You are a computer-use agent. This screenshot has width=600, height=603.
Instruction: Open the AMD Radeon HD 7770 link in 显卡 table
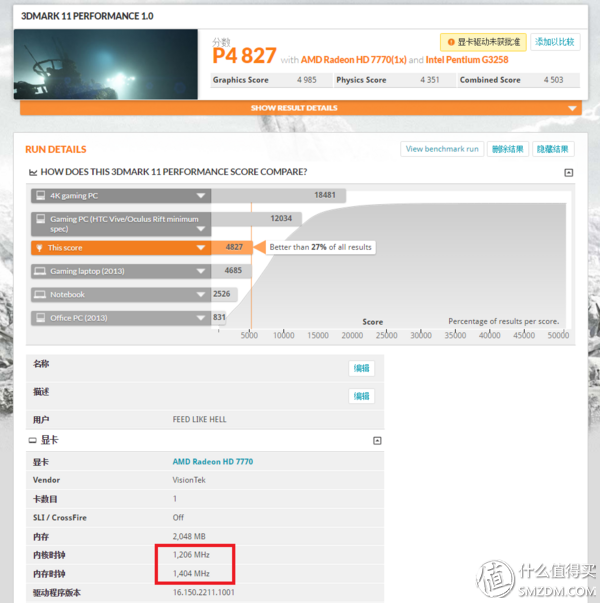coord(213,462)
